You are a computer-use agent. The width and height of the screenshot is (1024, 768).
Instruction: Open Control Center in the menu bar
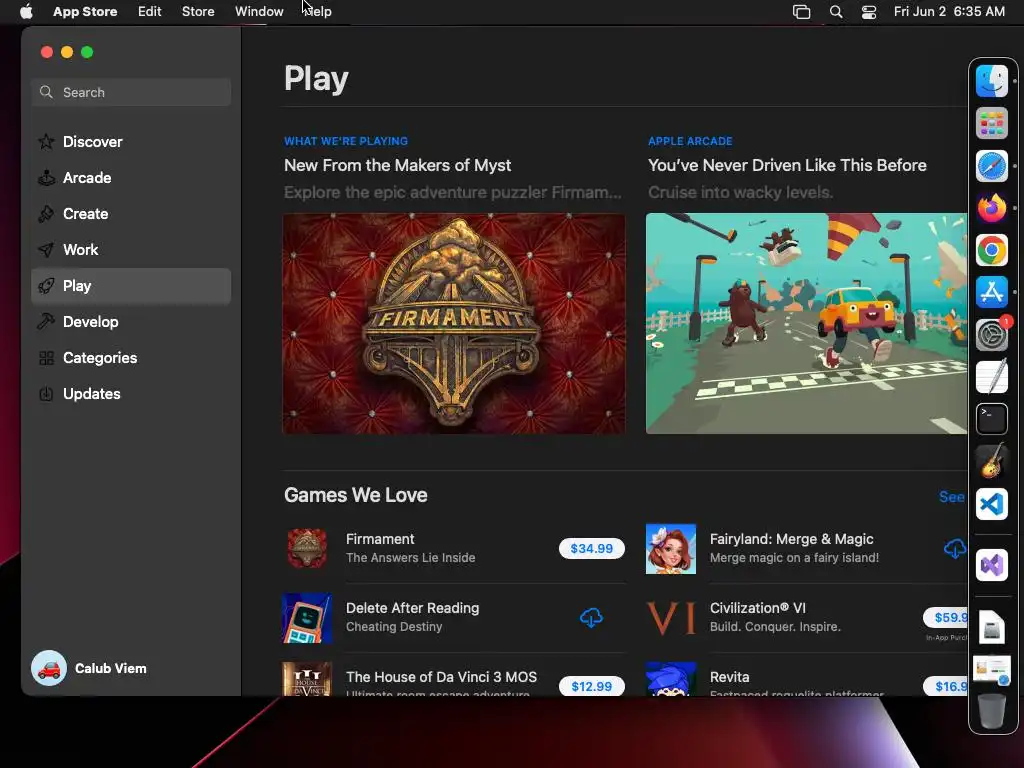(869, 12)
